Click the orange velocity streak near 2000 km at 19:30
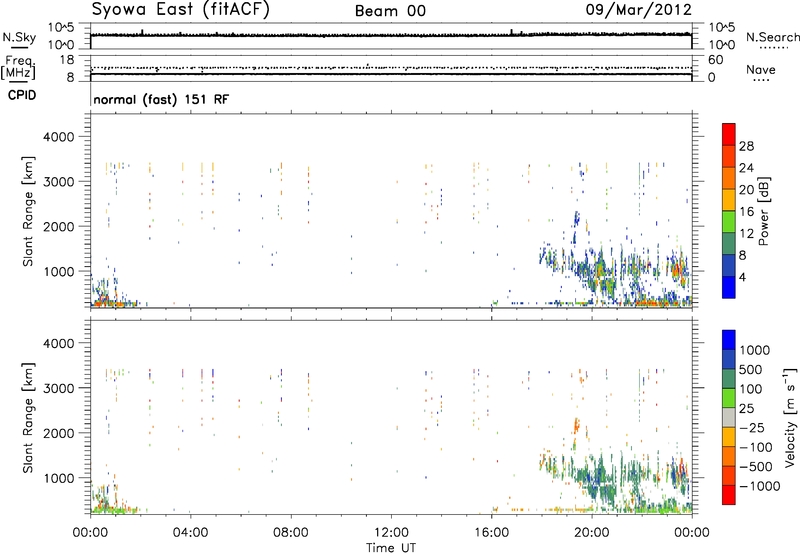The image size is (800, 554). (x=577, y=426)
